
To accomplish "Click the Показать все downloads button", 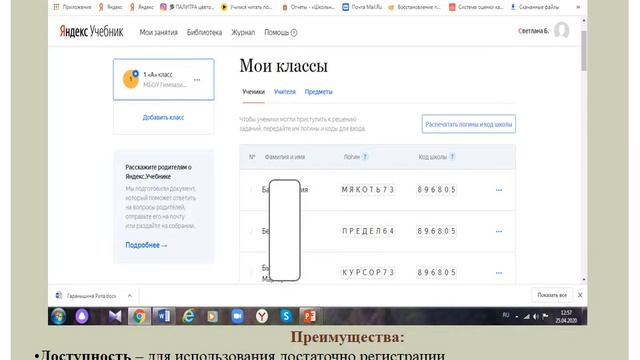I will [x=552, y=295].
